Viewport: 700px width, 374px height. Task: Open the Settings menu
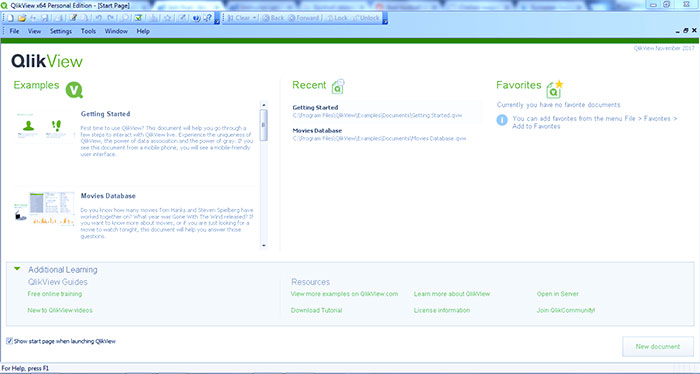[61, 31]
